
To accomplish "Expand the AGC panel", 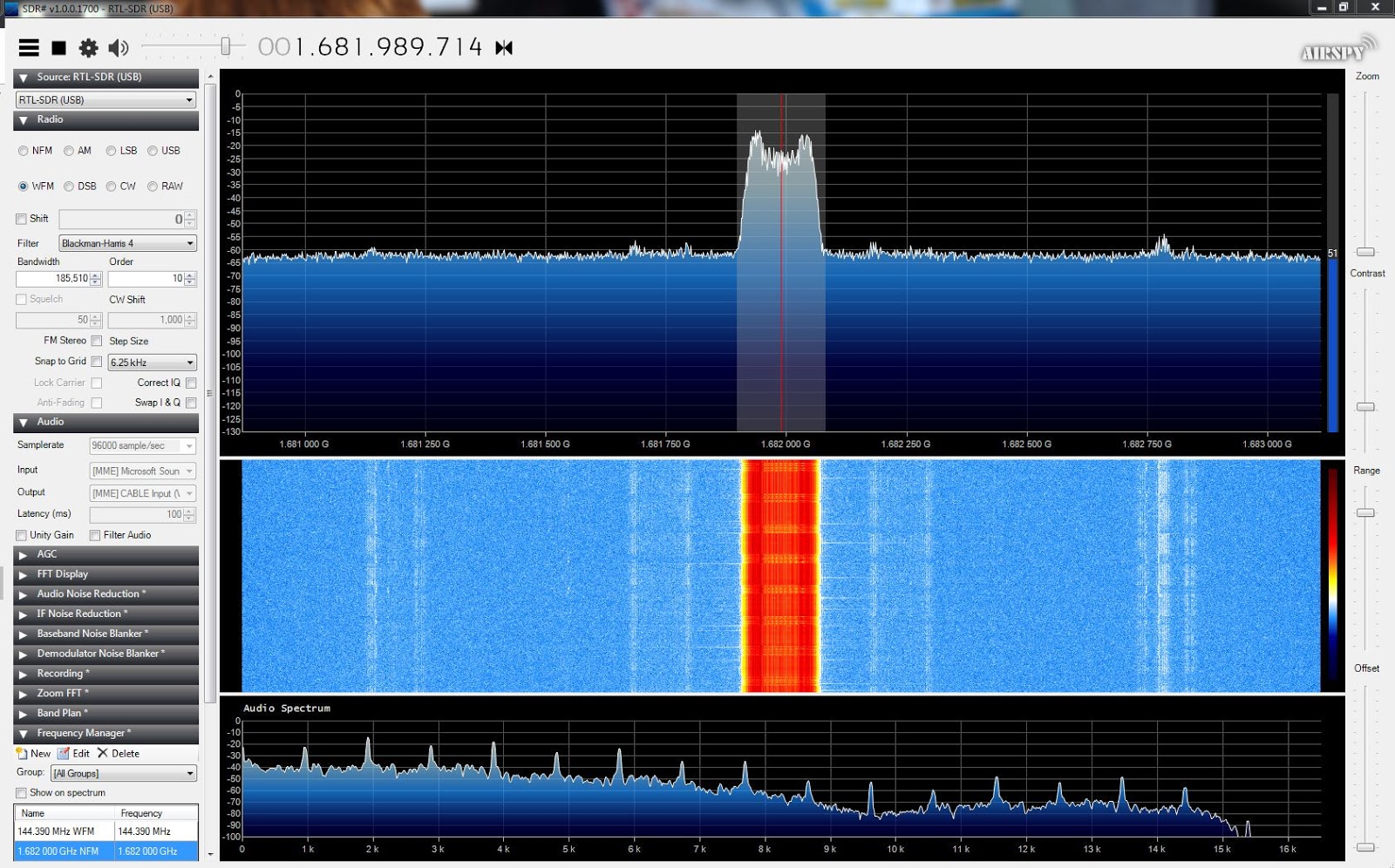I will click(105, 554).
